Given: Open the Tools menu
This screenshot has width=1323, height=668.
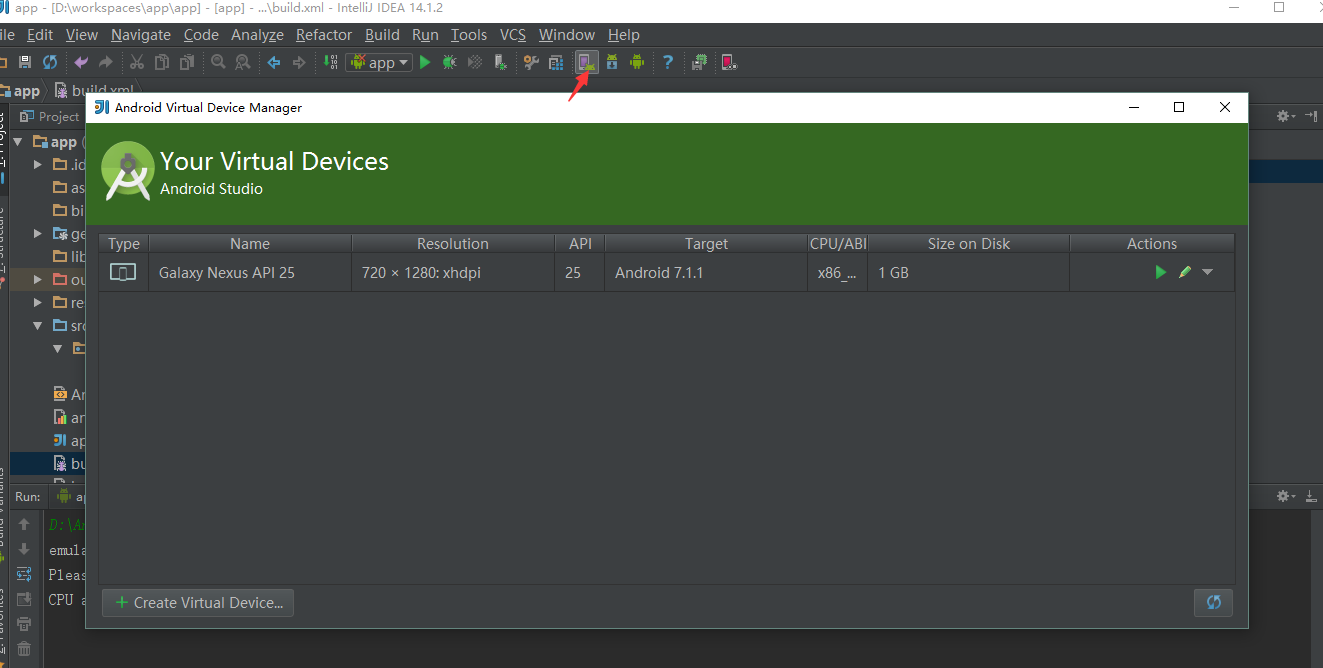Looking at the screenshot, I should [x=469, y=34].
